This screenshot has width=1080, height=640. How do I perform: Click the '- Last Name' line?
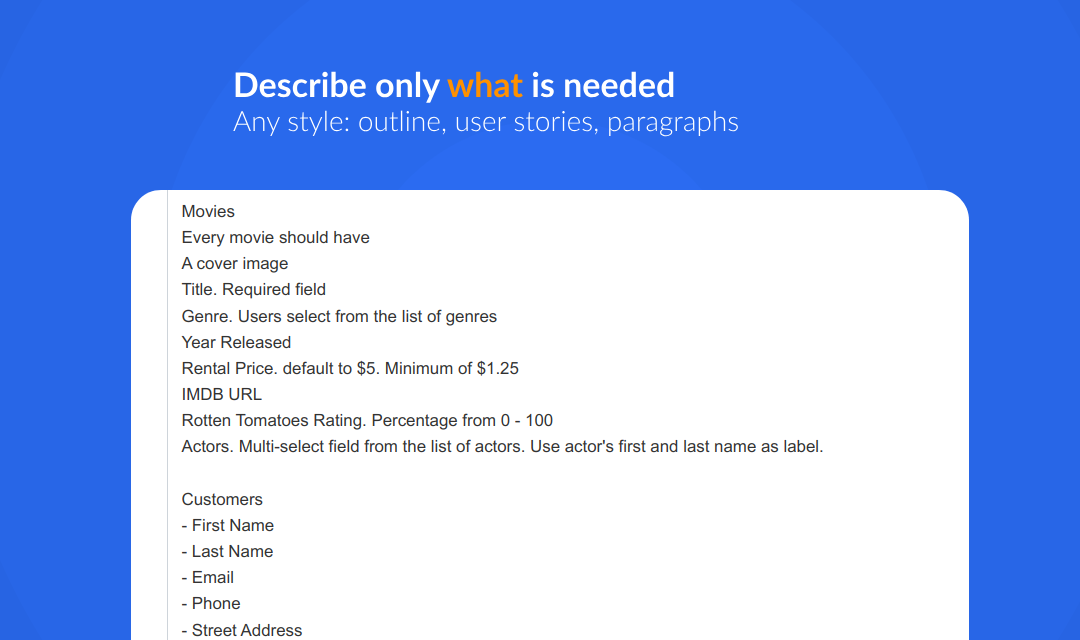pos(227,552)
